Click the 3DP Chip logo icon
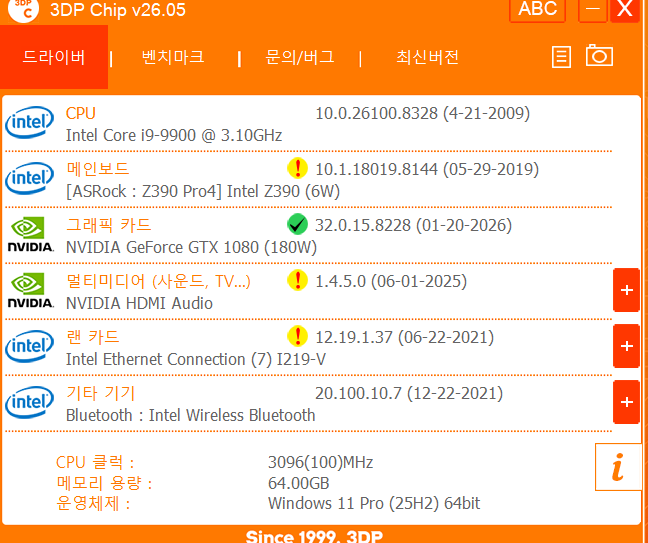The image size is (648, 543). 24,10
